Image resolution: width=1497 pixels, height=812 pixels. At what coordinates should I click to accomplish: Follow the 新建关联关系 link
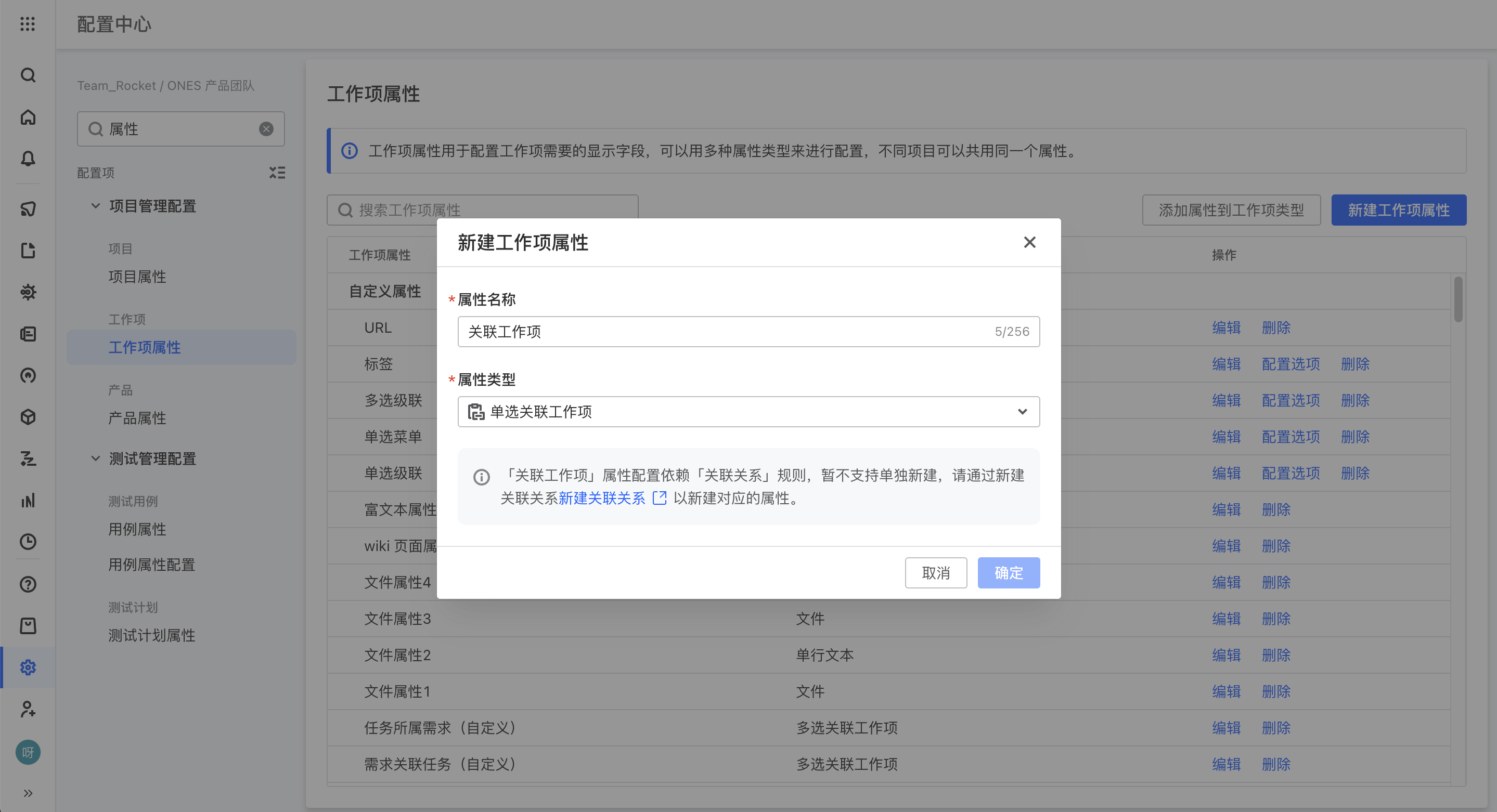(x=612, y=499)
